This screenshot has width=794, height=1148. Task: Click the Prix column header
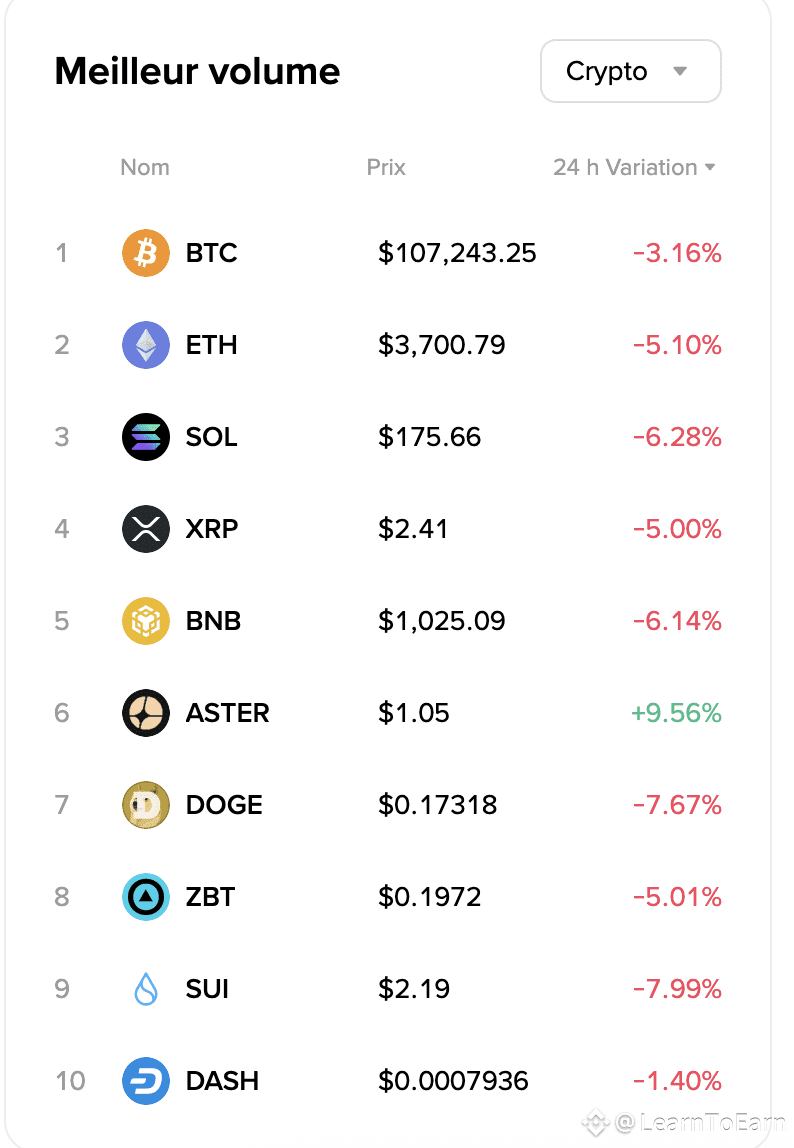385,167
